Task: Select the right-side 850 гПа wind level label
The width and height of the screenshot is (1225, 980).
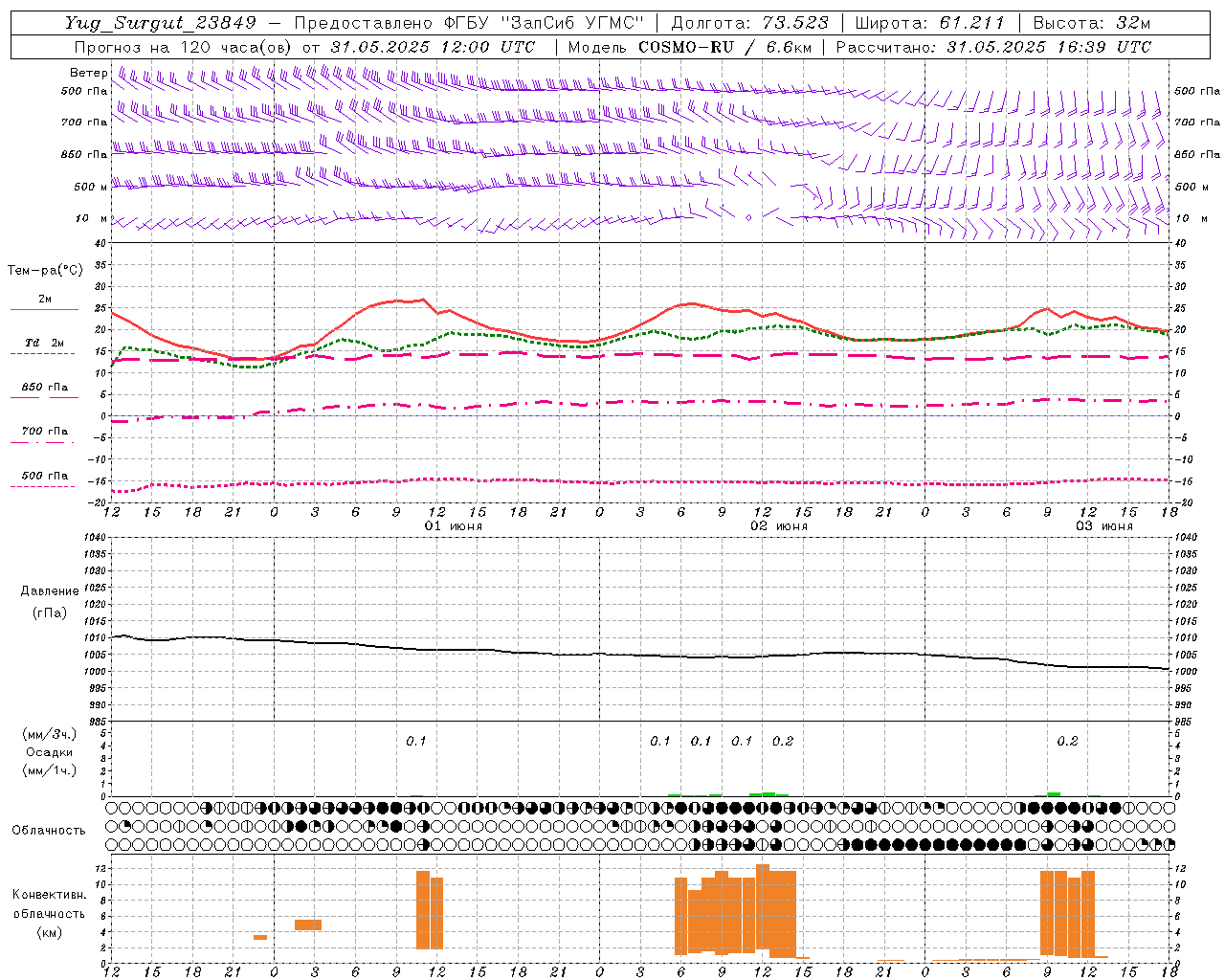Action: pos(1197,154)
